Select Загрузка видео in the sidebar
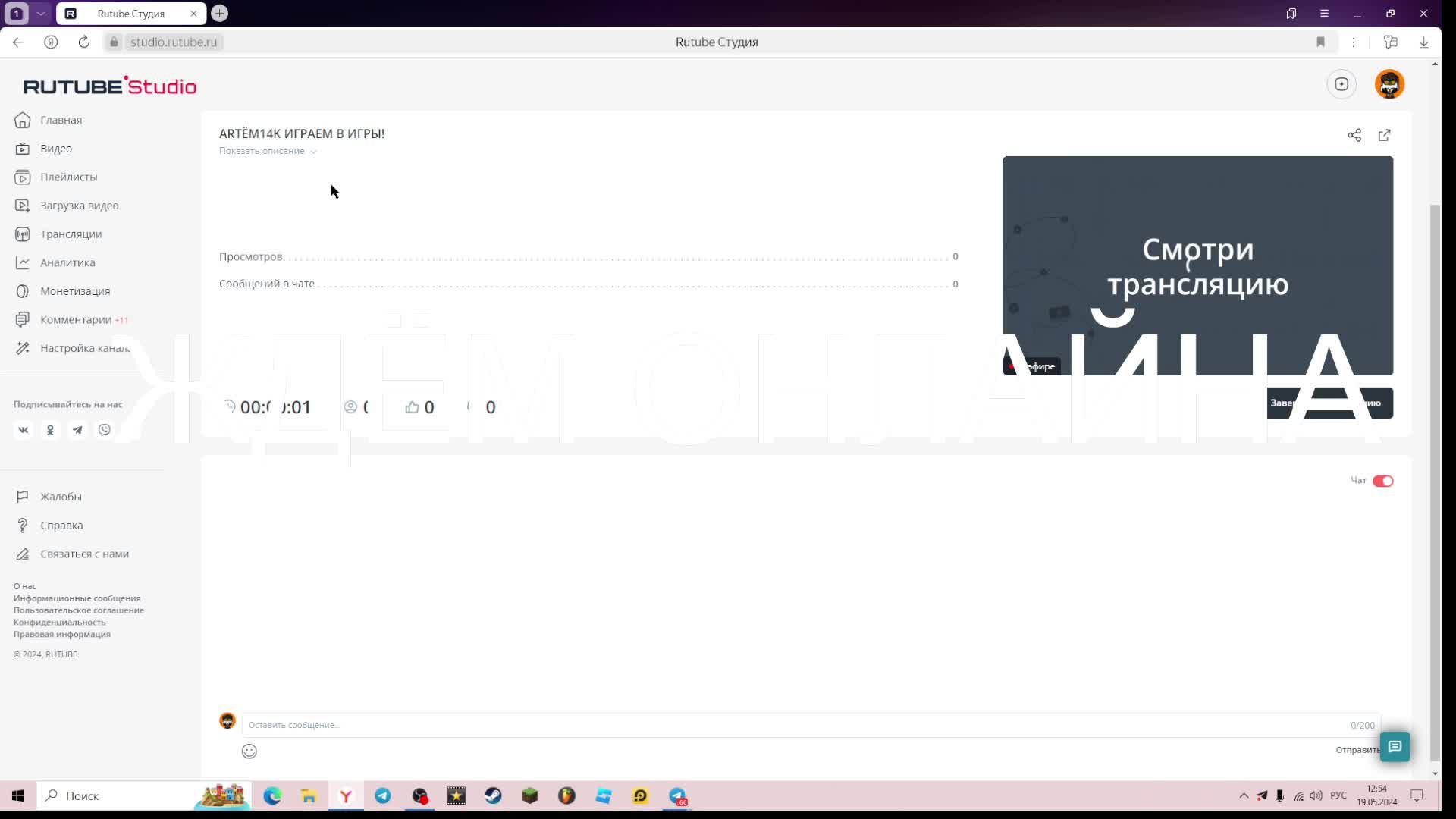This screenshot has height=819, width=1456. tap(79, 206)
